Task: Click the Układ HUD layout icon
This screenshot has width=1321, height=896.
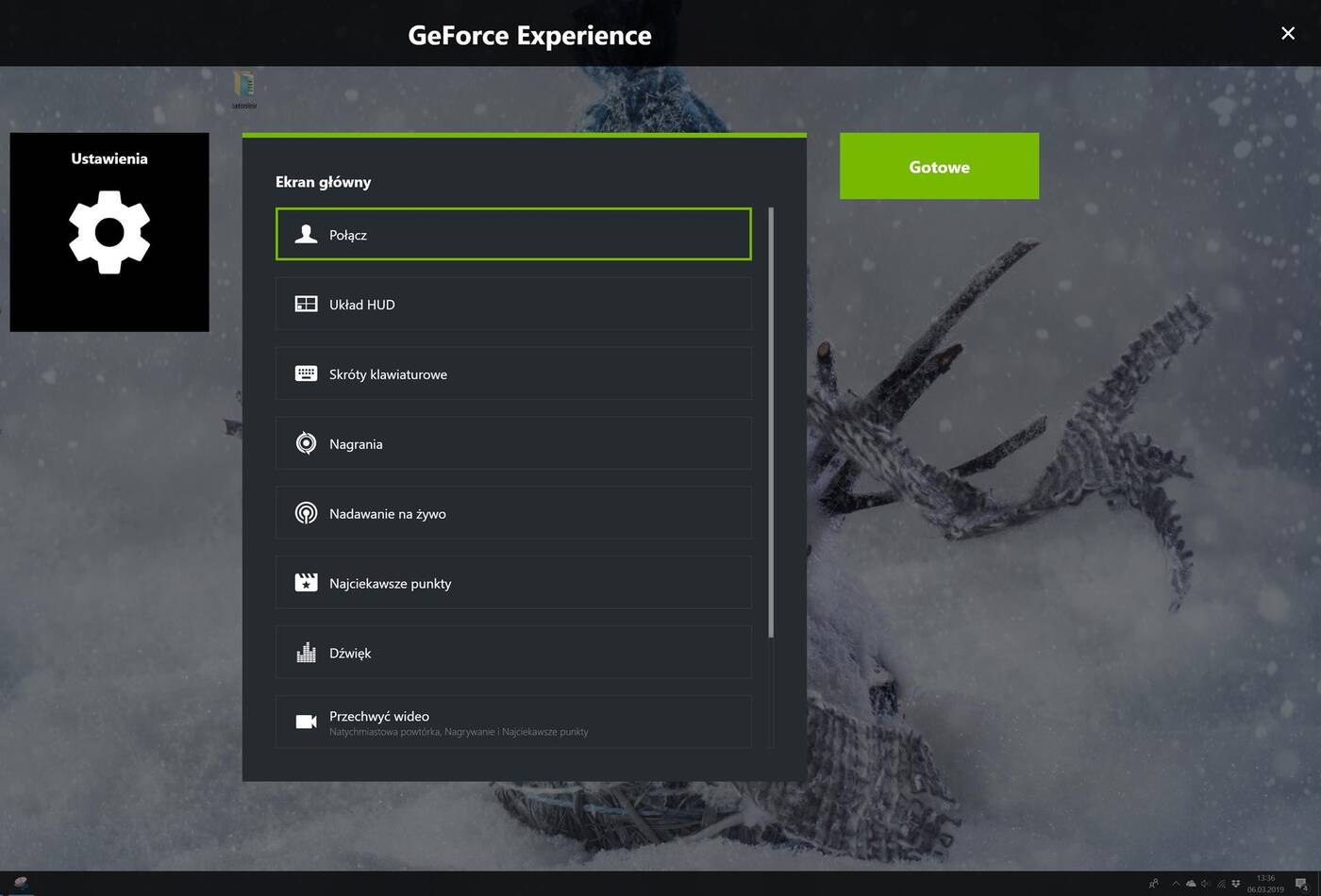Action: point(306,304)
